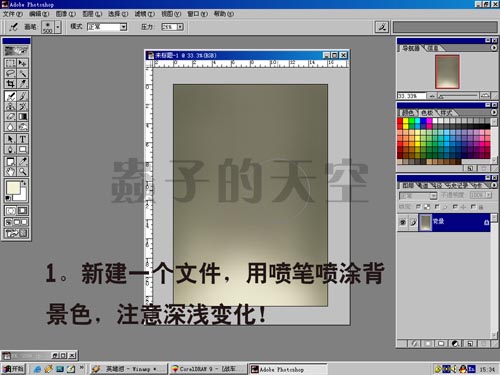Open the 滤镜 (Filter) menu
The height and width of the screenshot is (375, 500).
click(145, 14)
